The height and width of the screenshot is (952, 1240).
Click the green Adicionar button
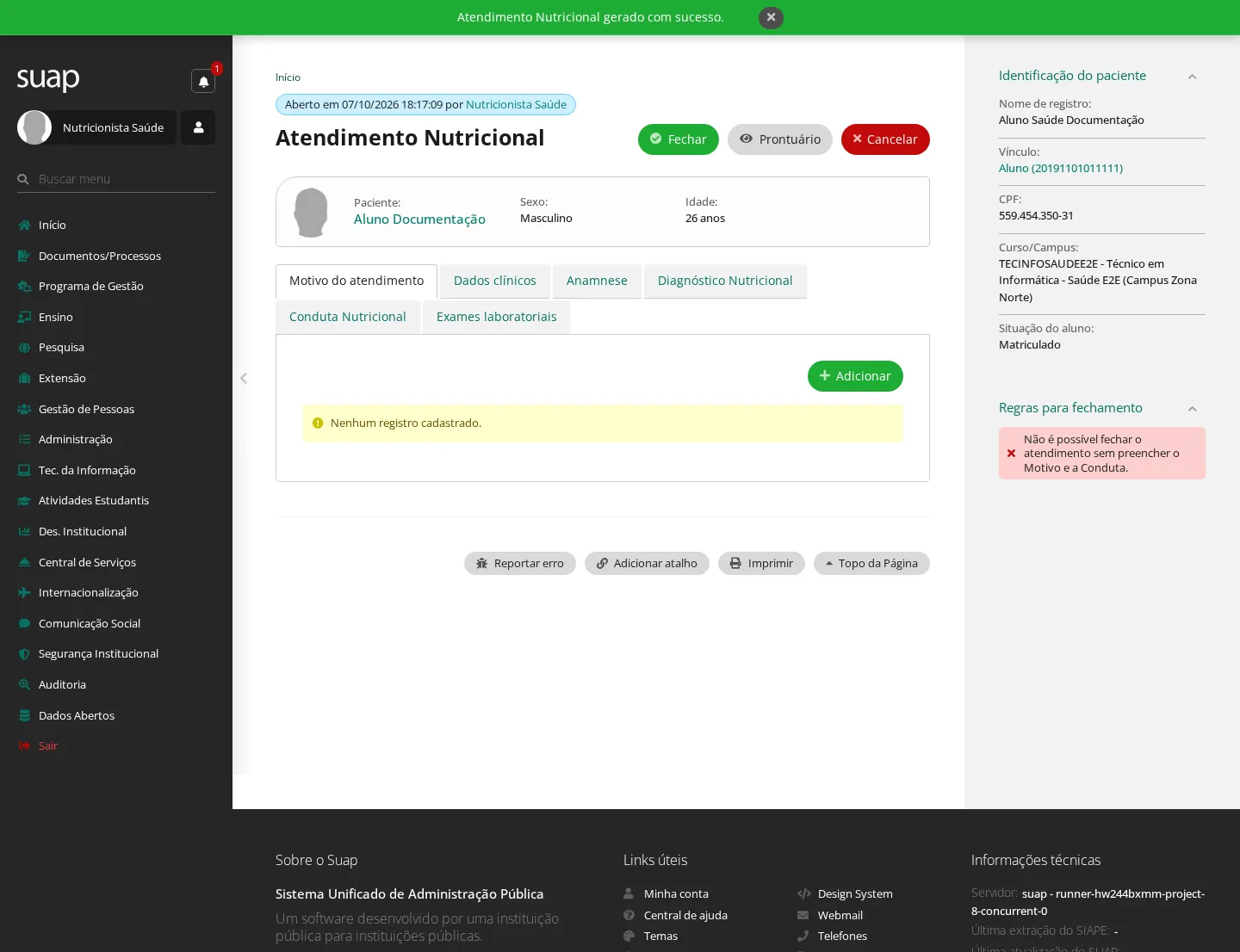point(855,376)
